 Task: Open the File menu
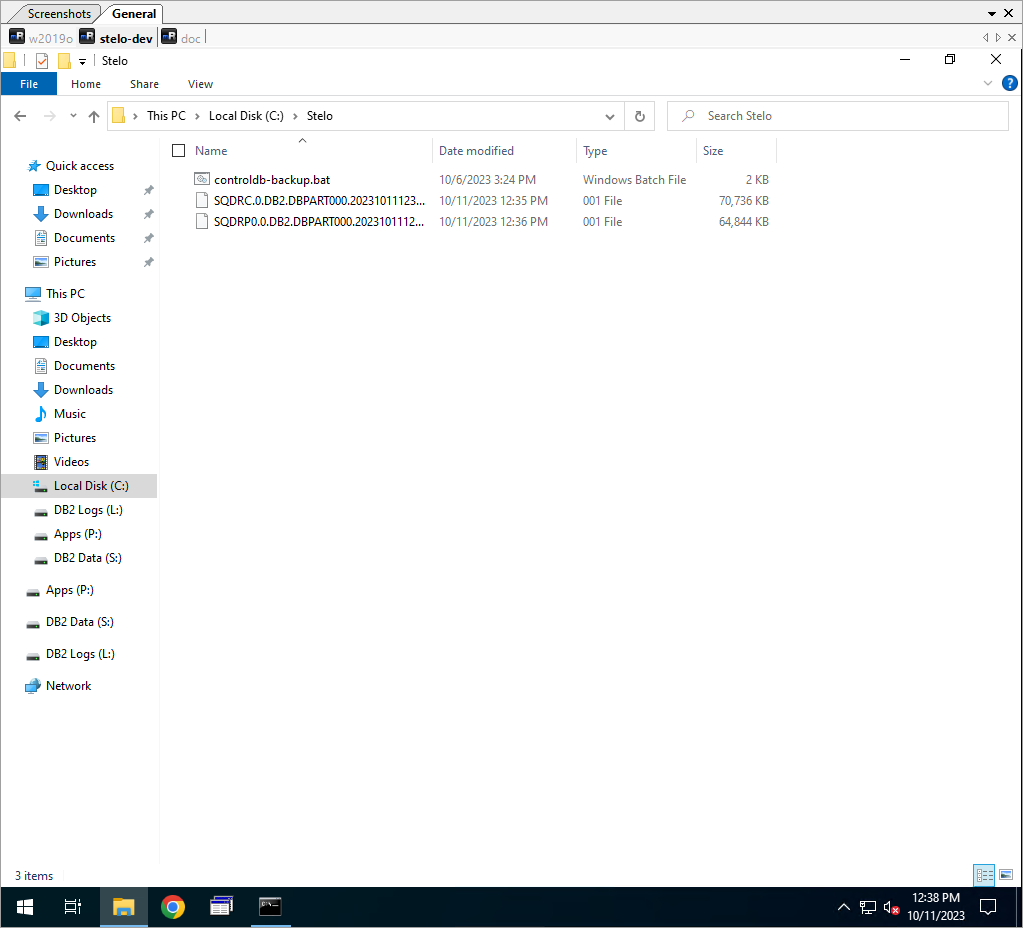pos(29,84)
